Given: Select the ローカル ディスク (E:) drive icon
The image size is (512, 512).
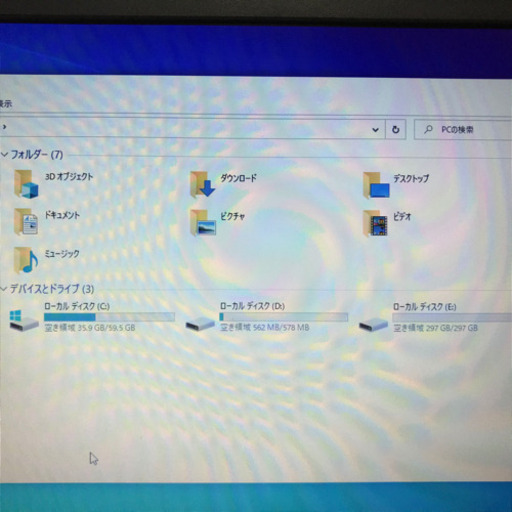Looking at the screenshot, I should 373,324.
